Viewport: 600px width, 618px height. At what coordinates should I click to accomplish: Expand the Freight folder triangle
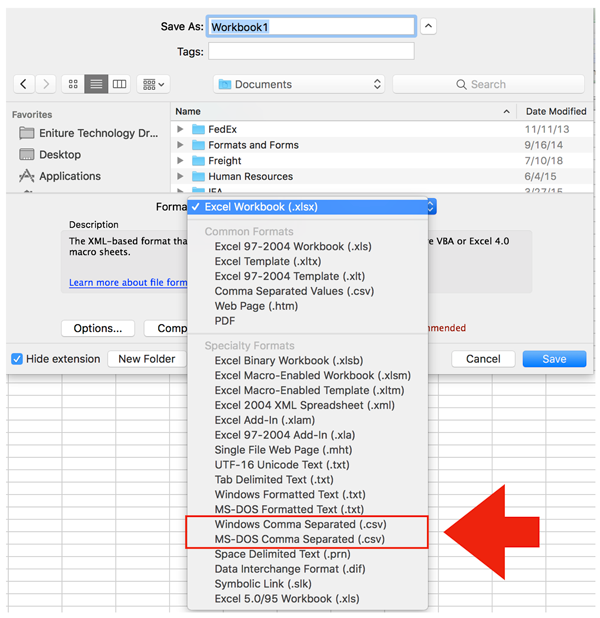tap(180, 160)
